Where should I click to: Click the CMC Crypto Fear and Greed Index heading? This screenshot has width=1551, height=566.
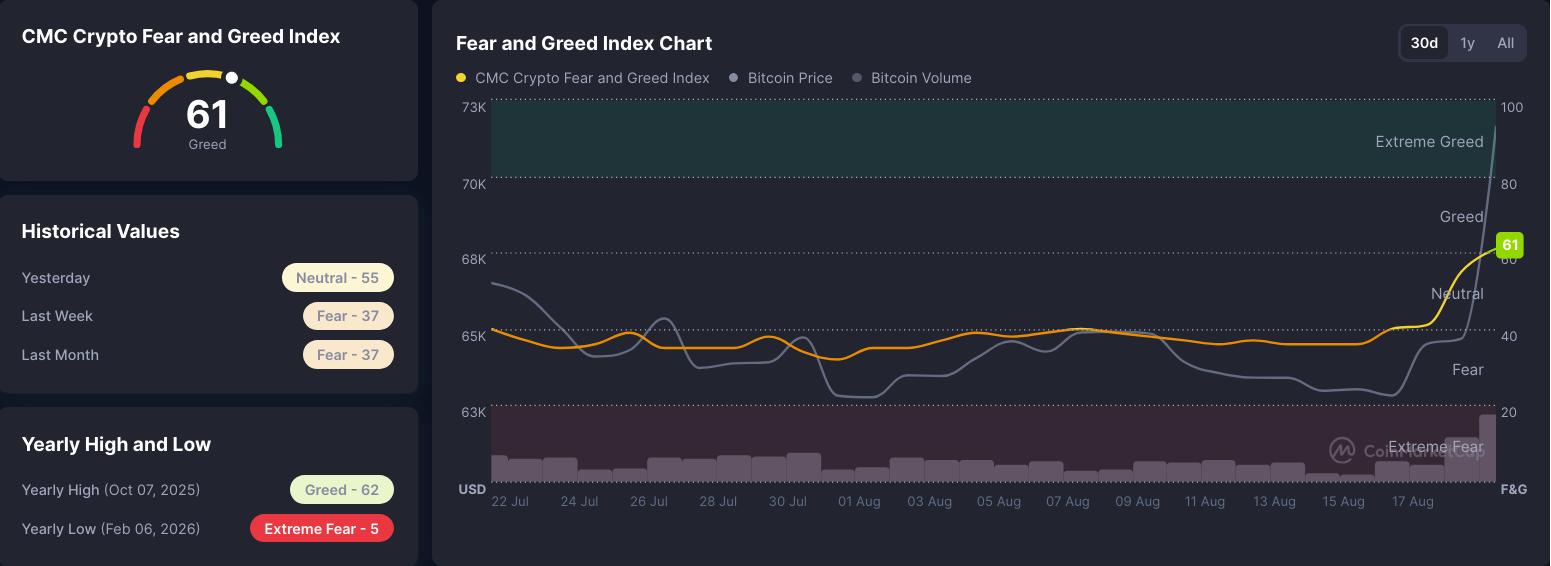pyautogui.click(x=181, y=36)
